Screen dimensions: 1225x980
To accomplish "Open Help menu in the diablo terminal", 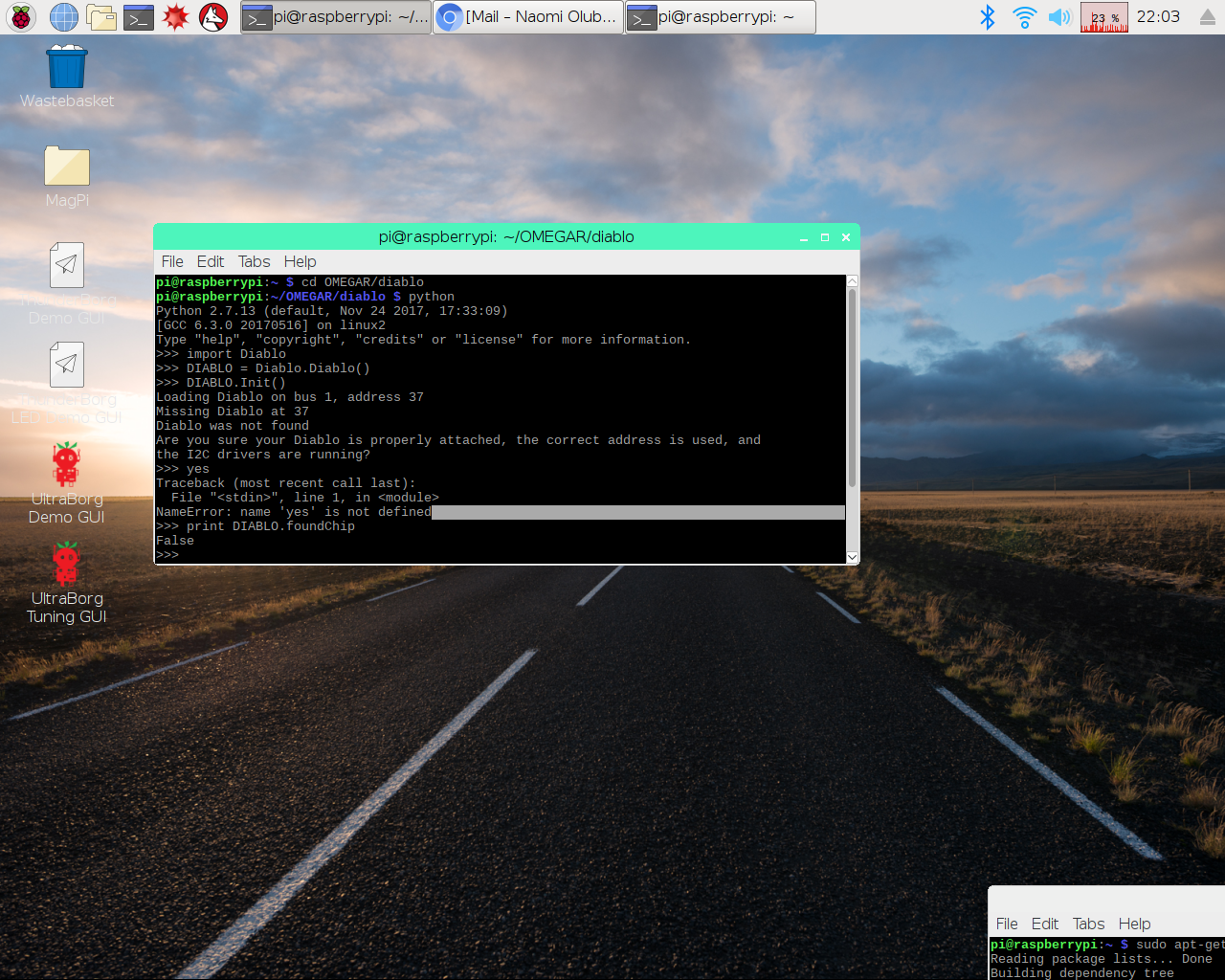I will pos(300,261).
